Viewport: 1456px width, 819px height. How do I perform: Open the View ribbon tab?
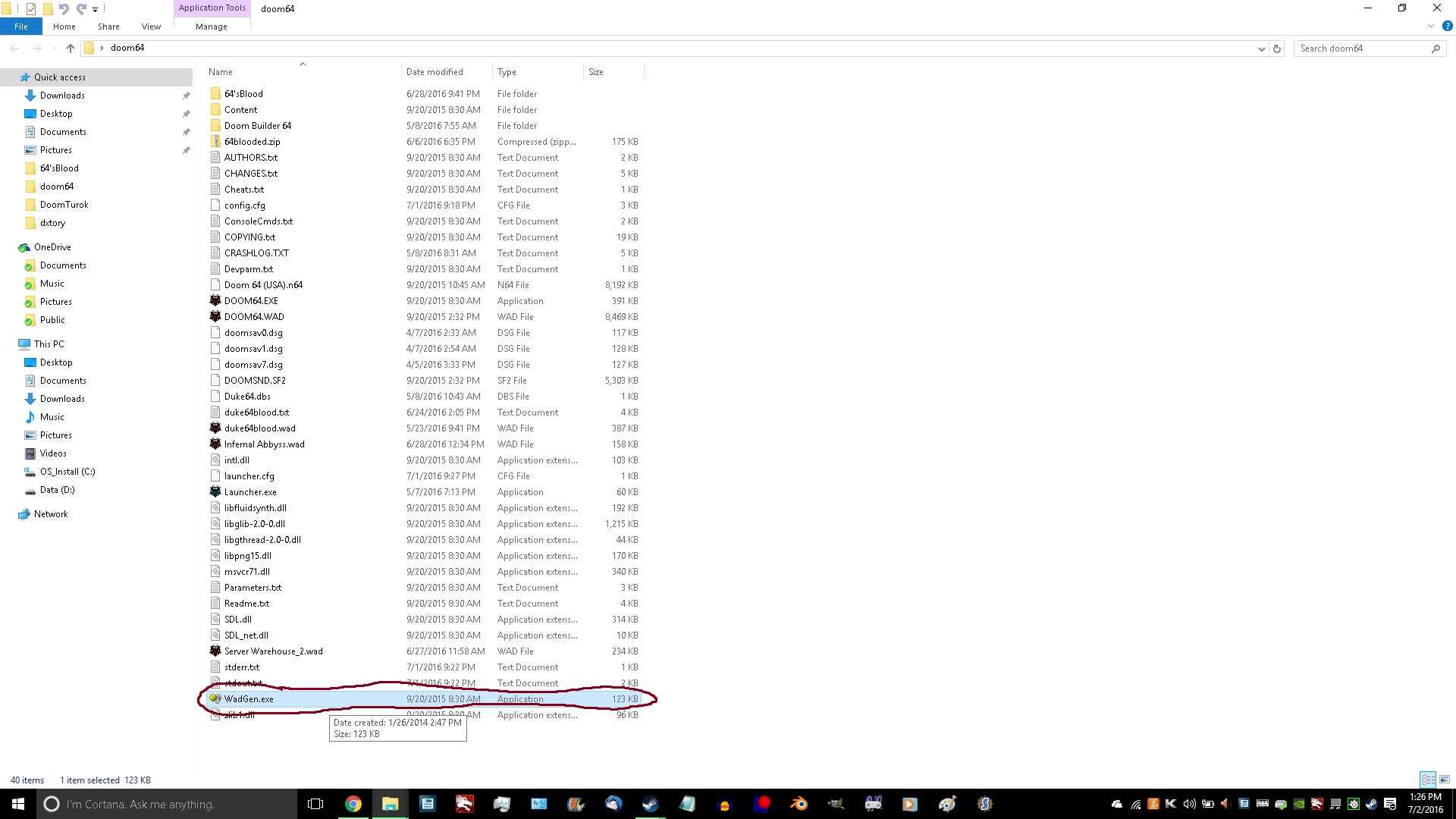click(x=151, y=27)
